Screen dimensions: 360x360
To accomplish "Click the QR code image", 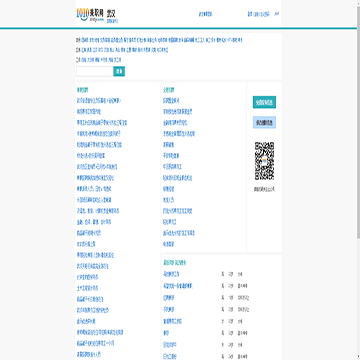I will click(x=264, y=161).
